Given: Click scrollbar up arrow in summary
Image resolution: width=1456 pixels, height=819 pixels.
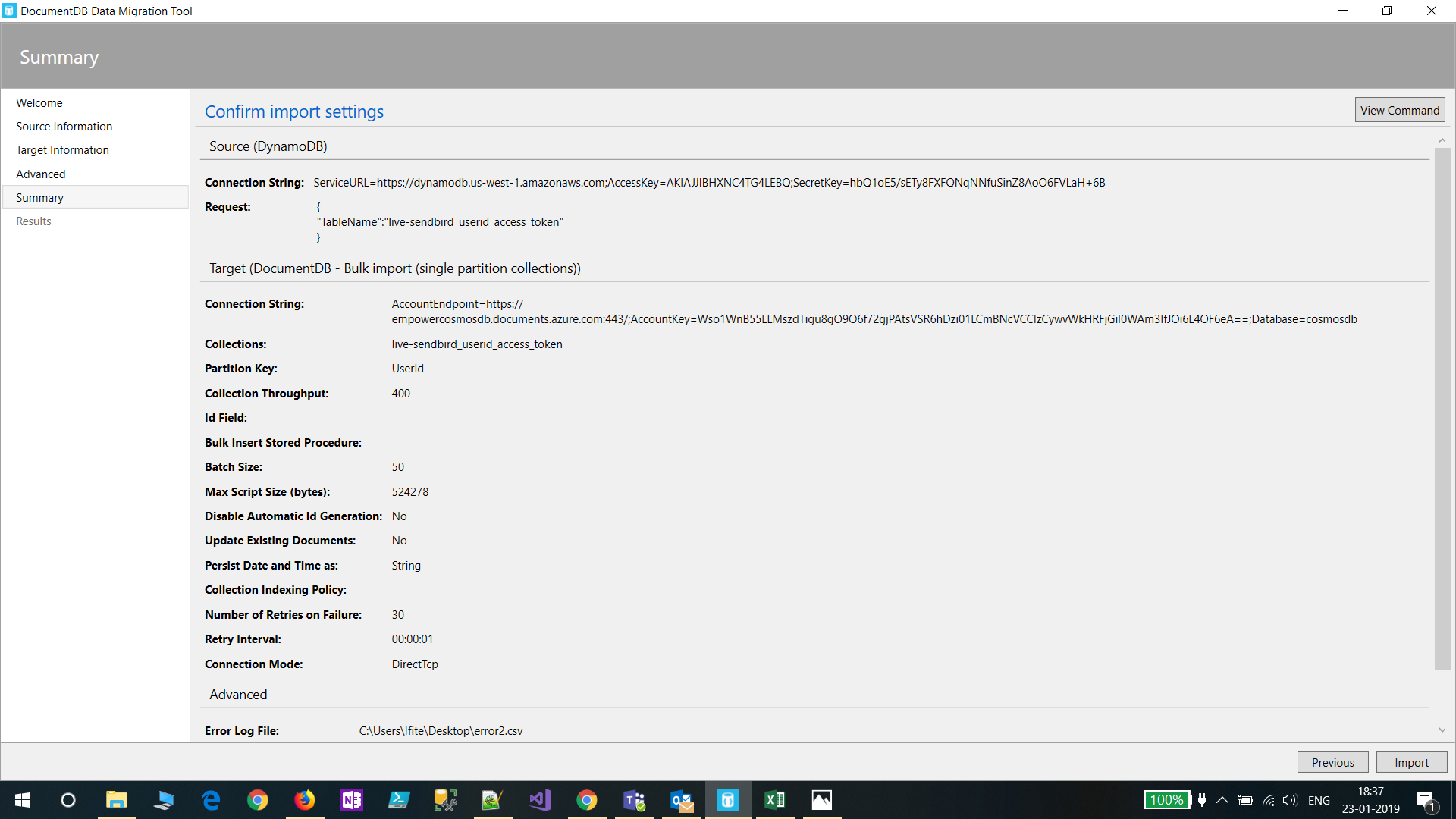Looking at the screenshot, I should [x=1442, y=140].
